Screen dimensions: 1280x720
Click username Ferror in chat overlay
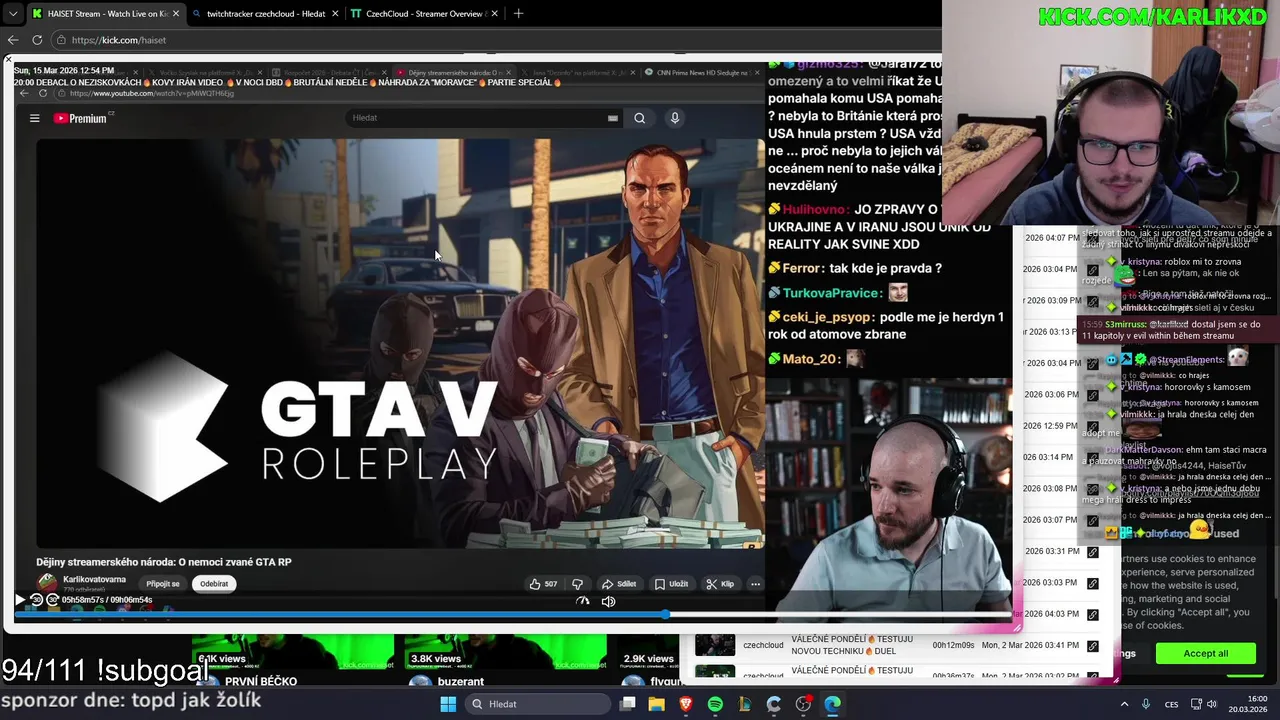point(803,268)
